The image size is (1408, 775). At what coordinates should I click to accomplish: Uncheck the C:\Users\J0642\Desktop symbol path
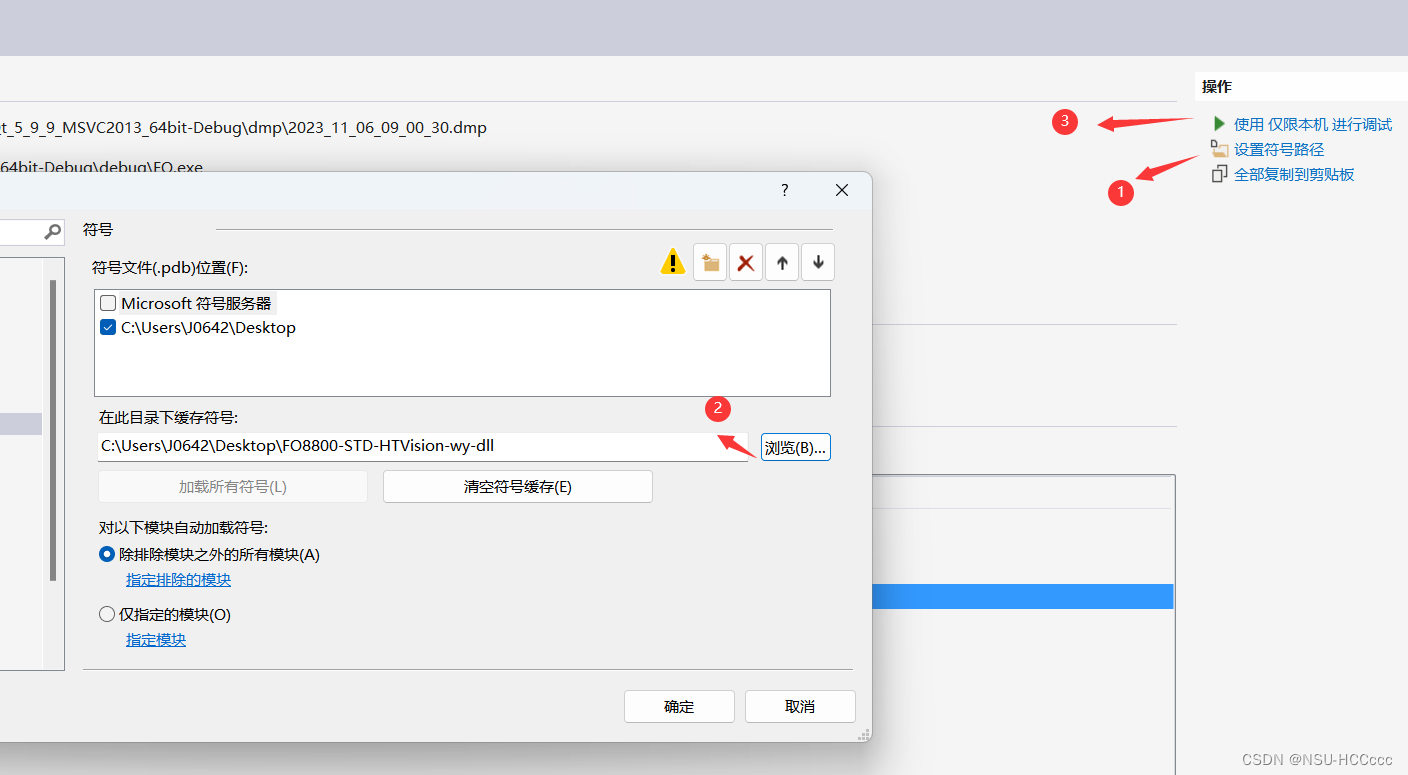click(107, 327)
